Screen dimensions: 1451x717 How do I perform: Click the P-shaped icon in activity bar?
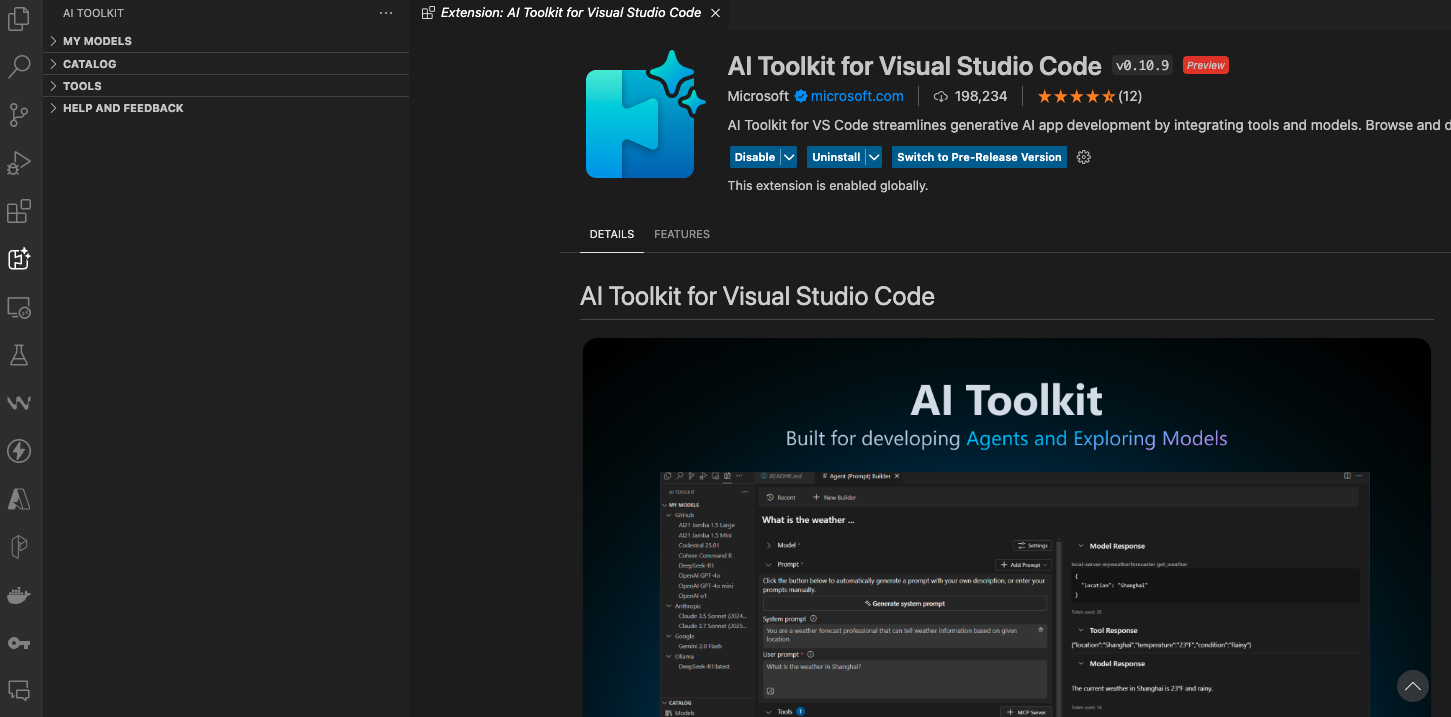point(19,547)
